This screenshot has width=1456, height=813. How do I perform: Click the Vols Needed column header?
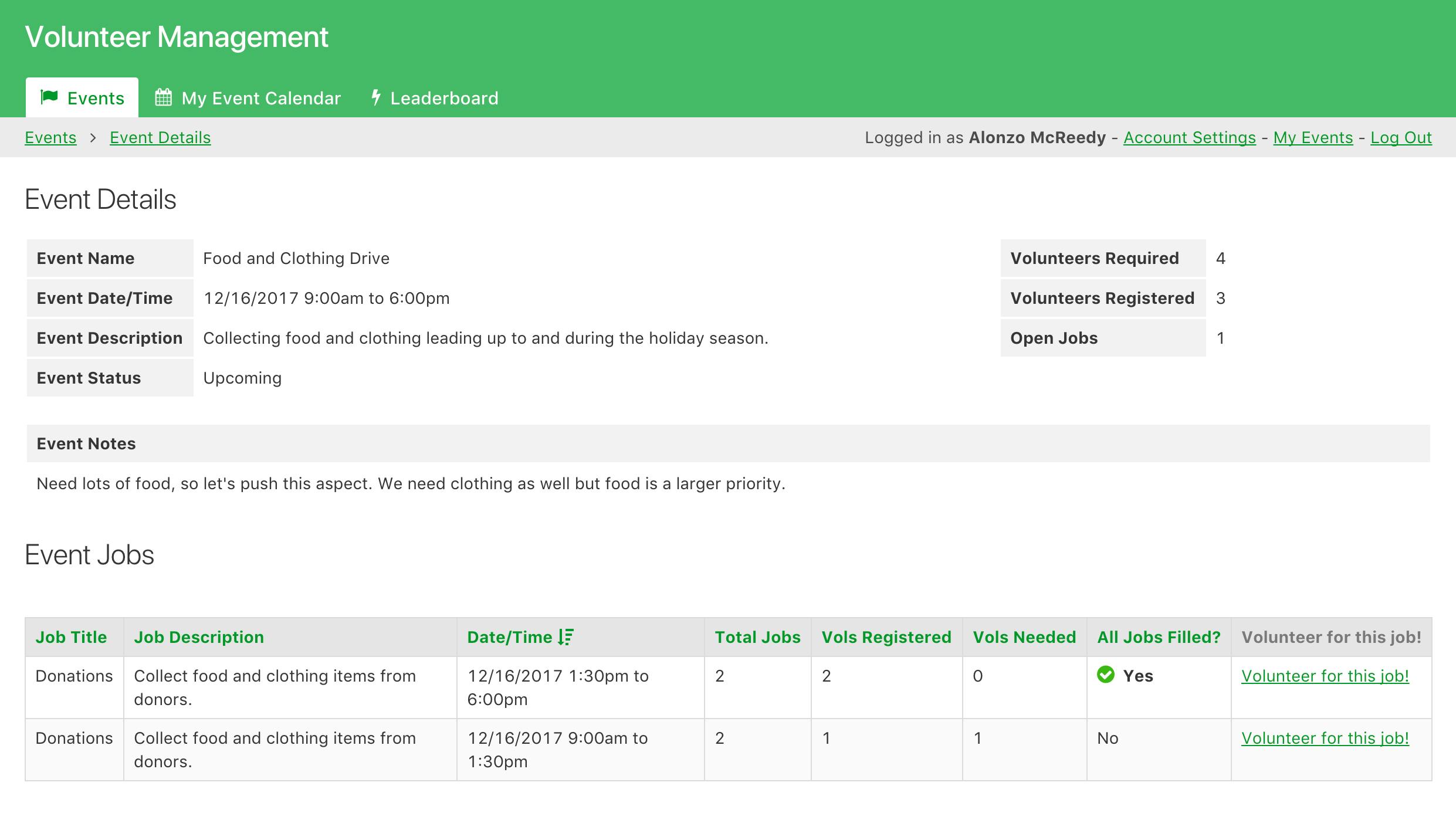pos(1024,637)
